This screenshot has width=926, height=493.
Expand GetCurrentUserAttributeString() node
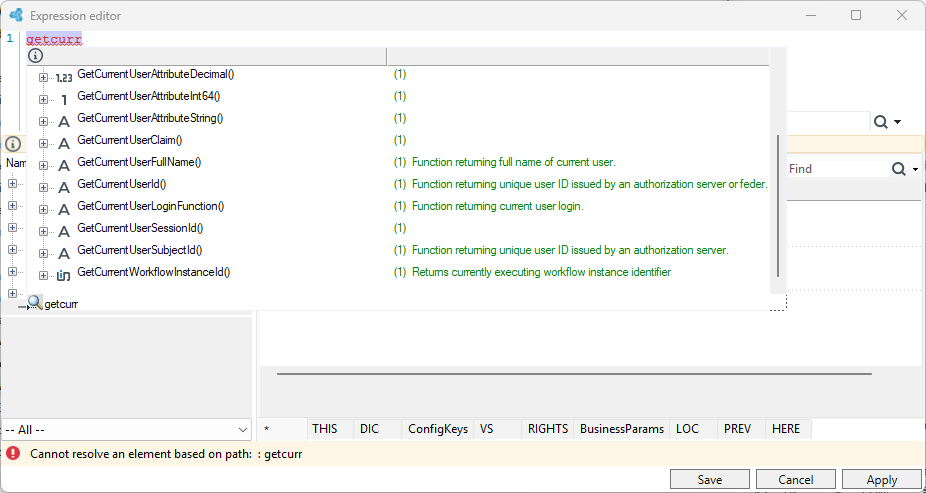pos(43,121)
